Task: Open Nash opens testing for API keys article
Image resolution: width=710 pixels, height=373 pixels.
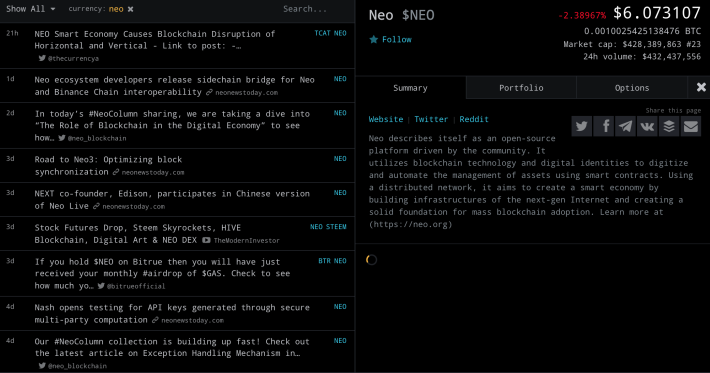Action: click(x=172, y=313)
